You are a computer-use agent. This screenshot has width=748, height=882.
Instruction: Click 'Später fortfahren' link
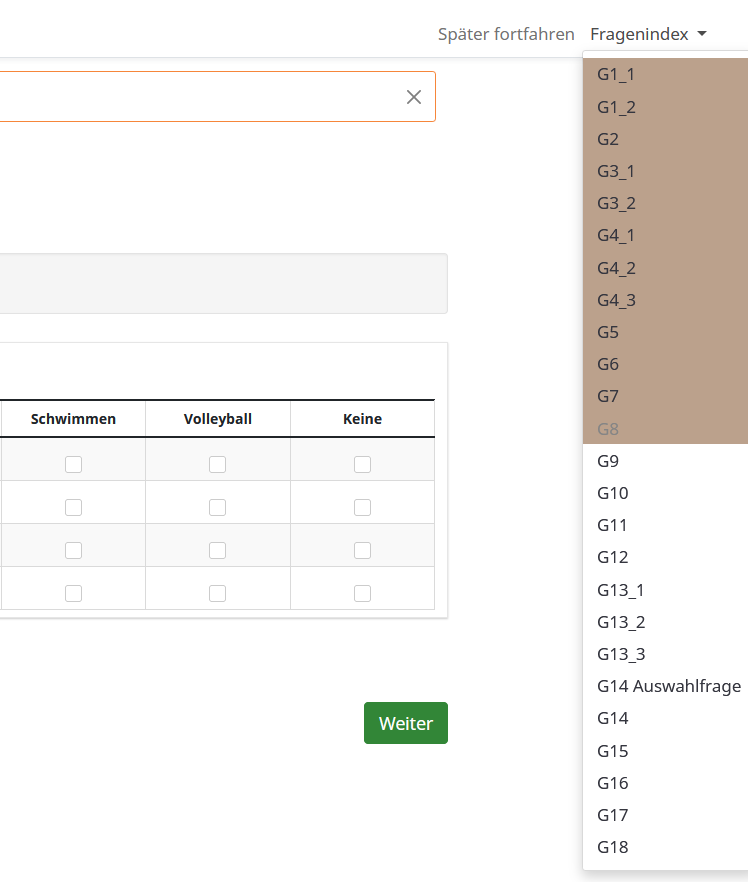tap(506, 34)
